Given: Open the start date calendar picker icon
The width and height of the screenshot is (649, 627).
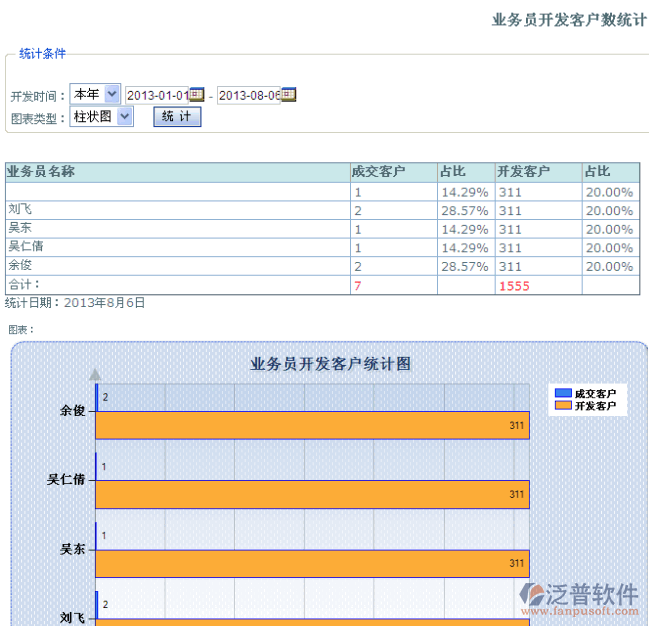Looking at the screenshot, I should [x=197, y=95].
